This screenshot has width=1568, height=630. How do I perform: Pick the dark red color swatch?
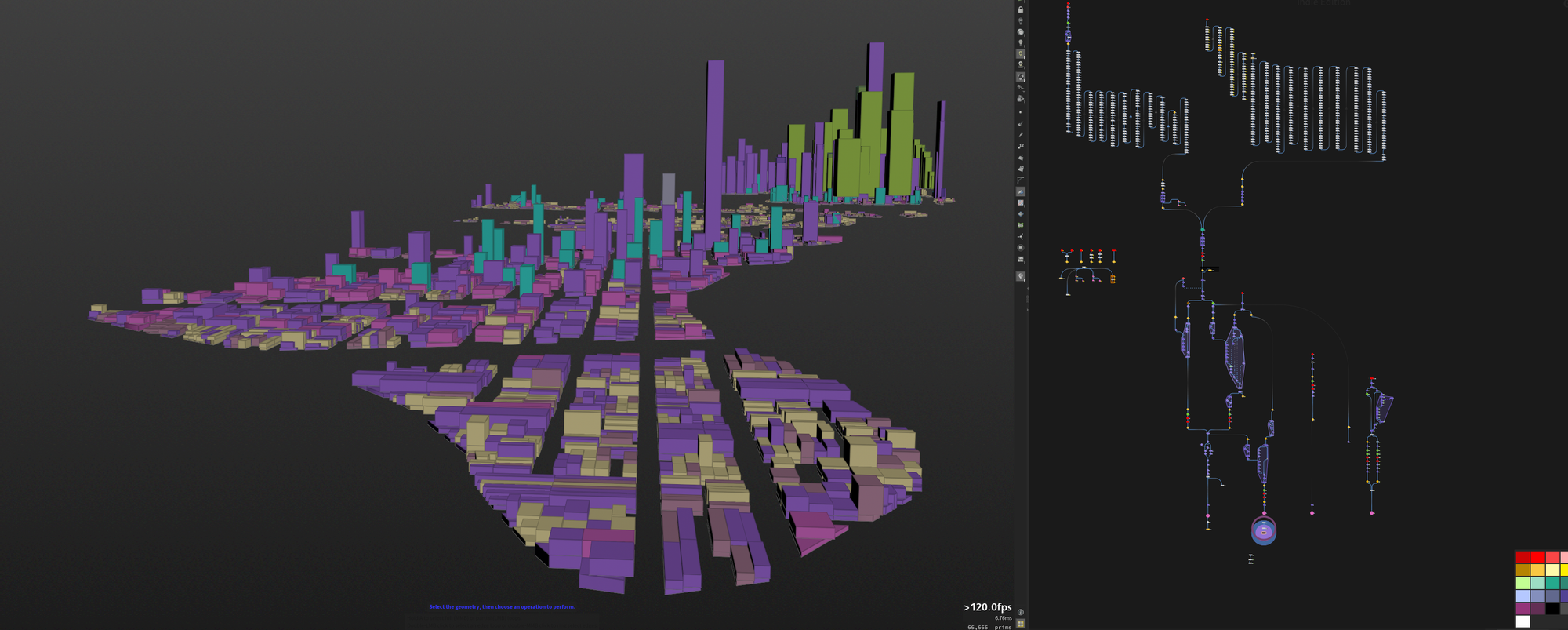click(x=1523, y=557)
